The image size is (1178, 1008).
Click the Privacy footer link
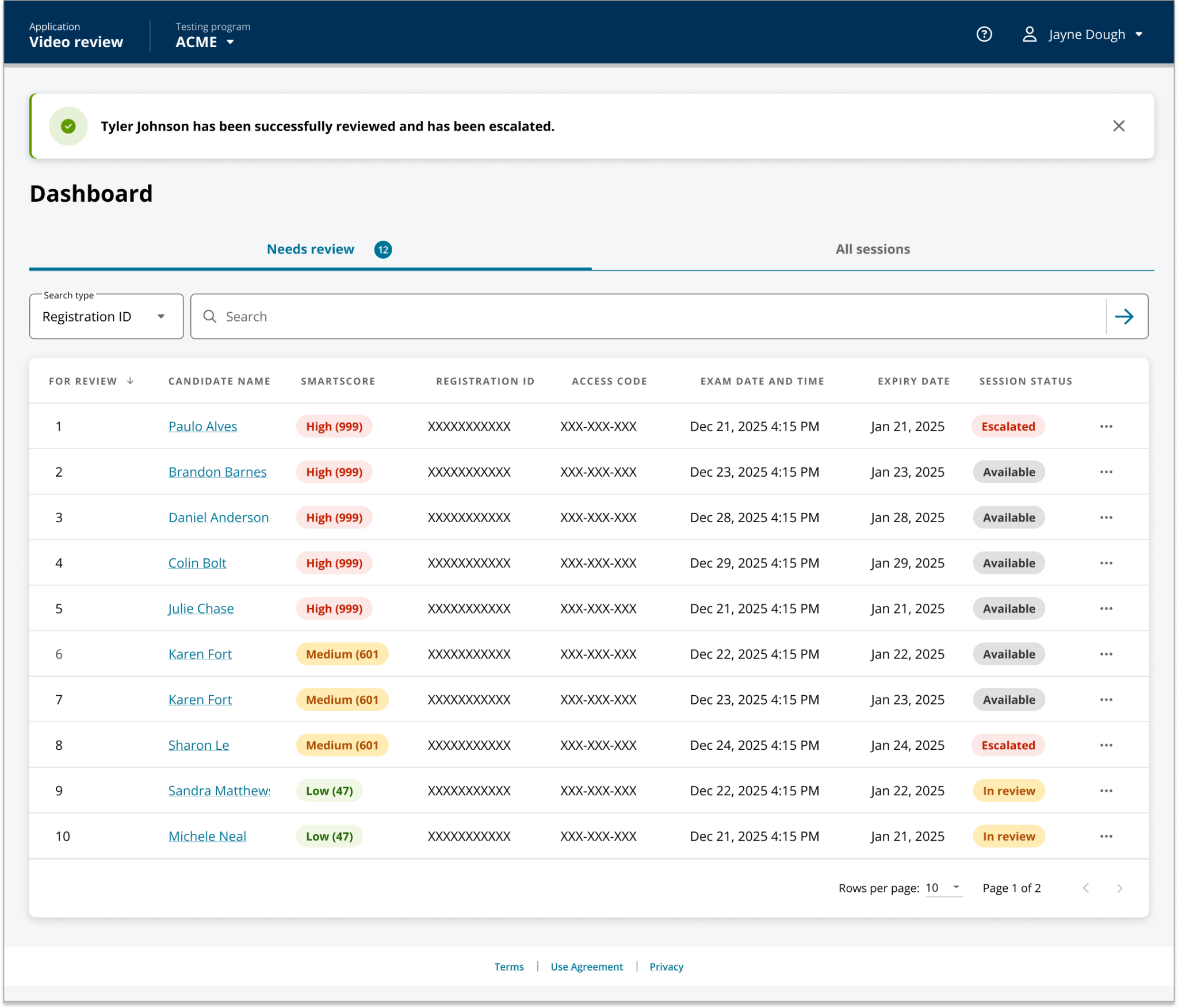click(x=666, y=967)
